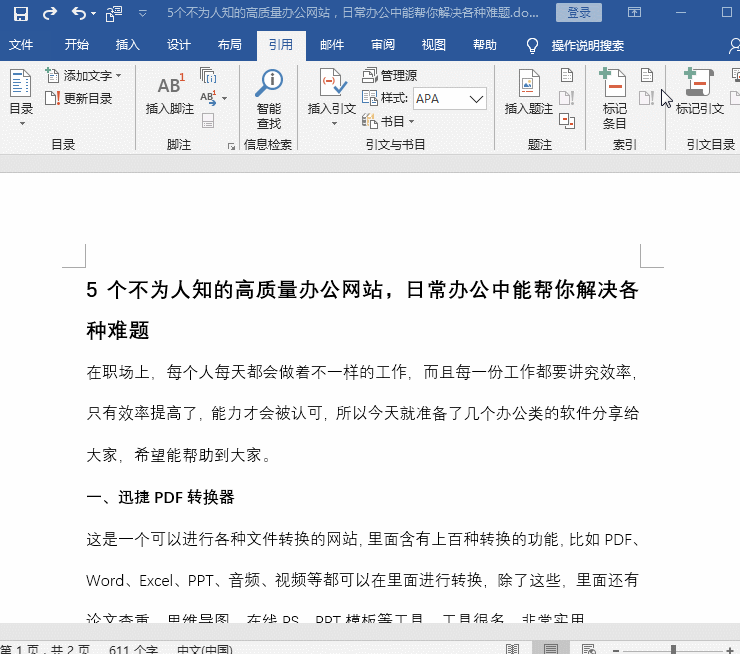This screenshot has width=740, height=654.
Task: Switch to Web Layout view in status bar
Action: click(x=589, y=649)
